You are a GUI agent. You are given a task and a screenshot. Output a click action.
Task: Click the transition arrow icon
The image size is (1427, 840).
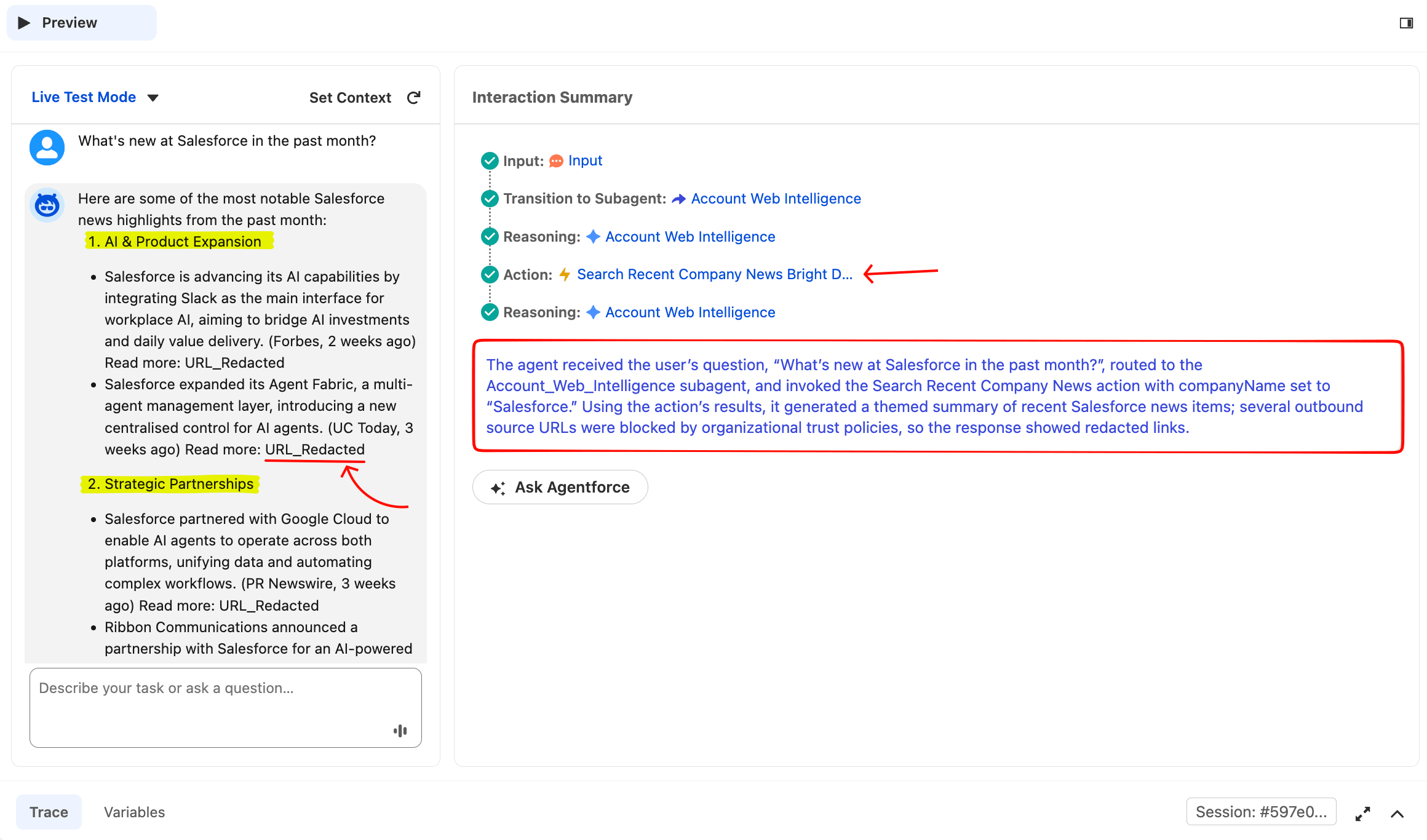click(678, 199)
